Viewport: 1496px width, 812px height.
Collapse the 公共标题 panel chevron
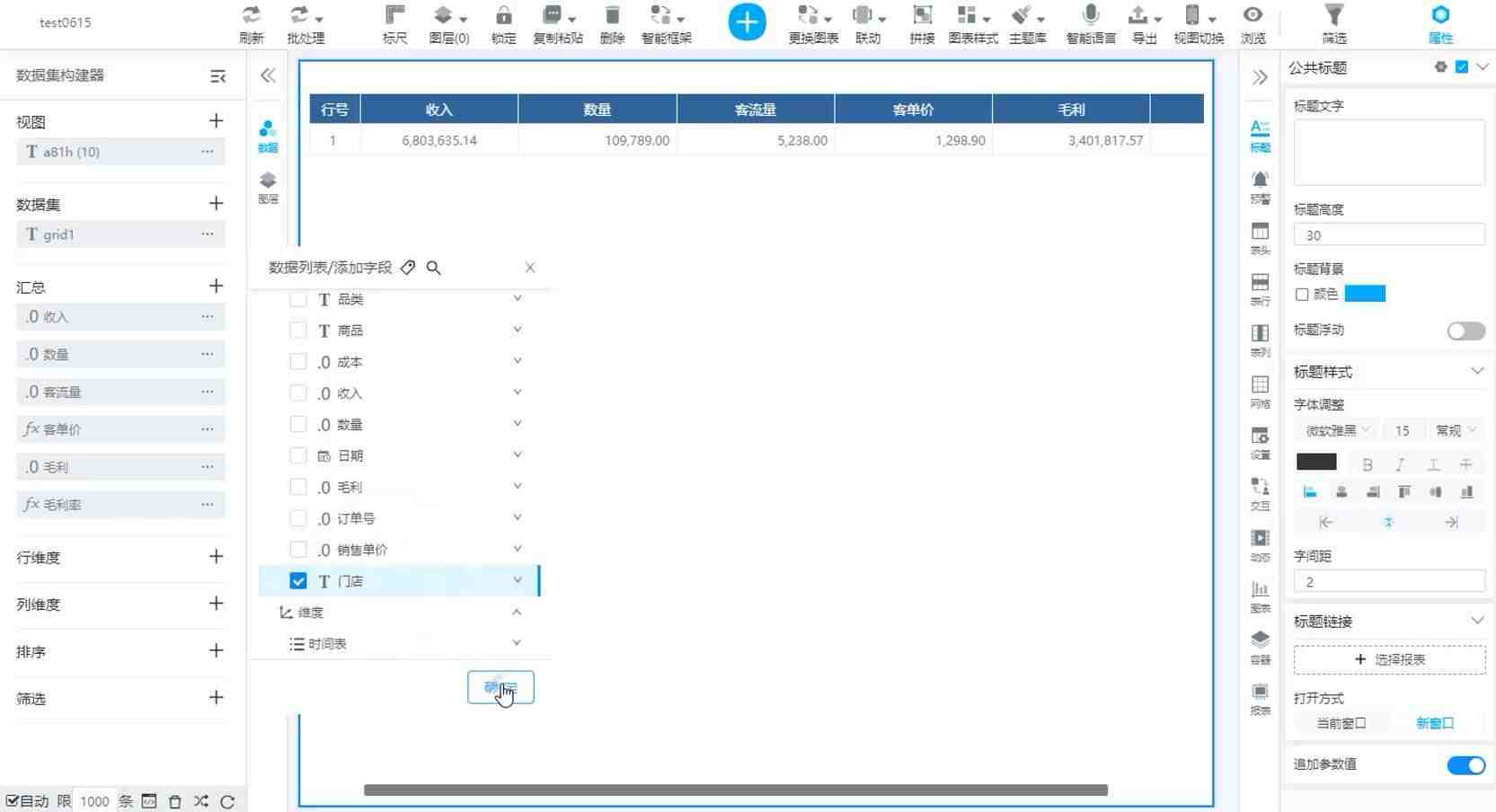pos(1483,66)
